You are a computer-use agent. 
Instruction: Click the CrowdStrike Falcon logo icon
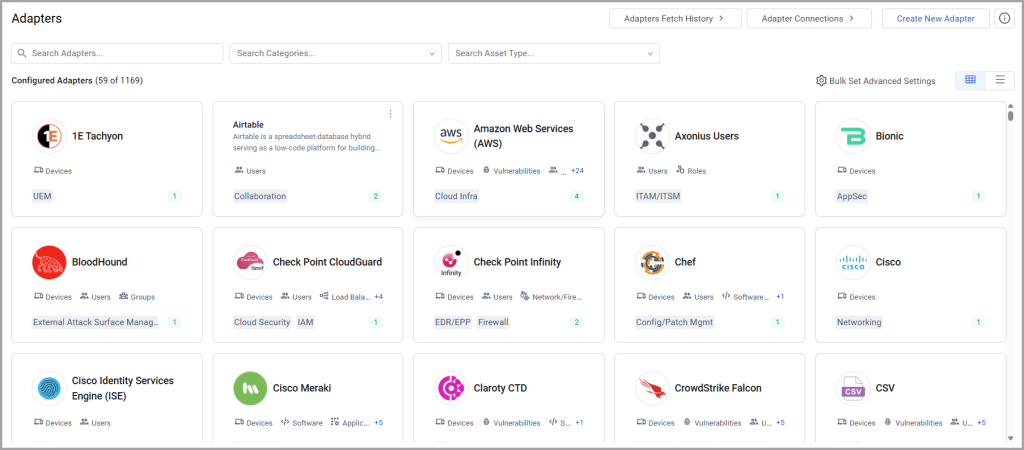coord(652,388)
